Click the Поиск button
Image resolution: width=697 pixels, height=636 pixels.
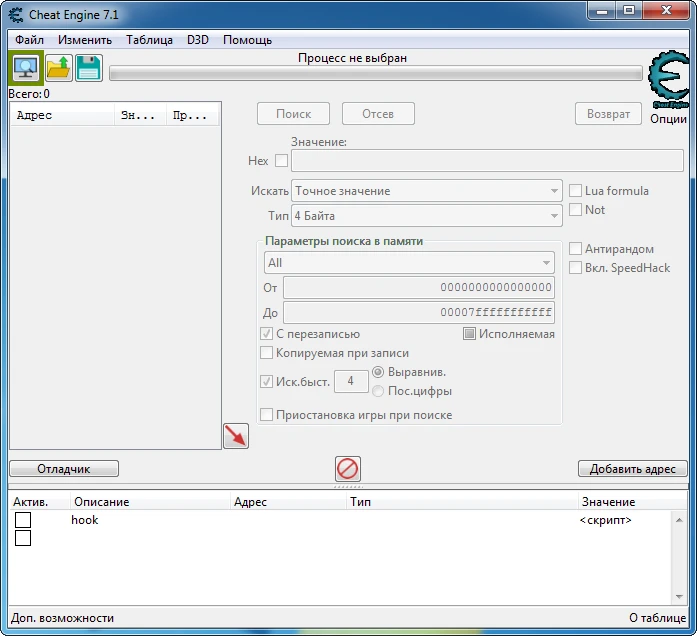pos(293,114)
